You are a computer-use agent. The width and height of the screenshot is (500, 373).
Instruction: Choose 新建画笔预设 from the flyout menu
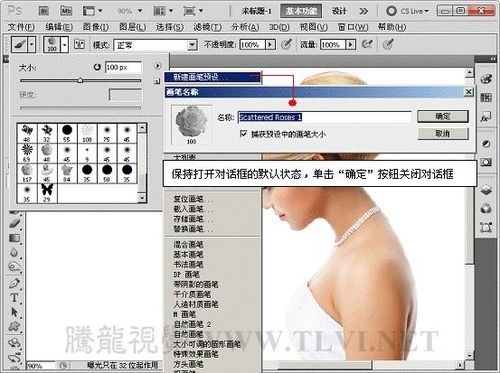click(212, 77)
